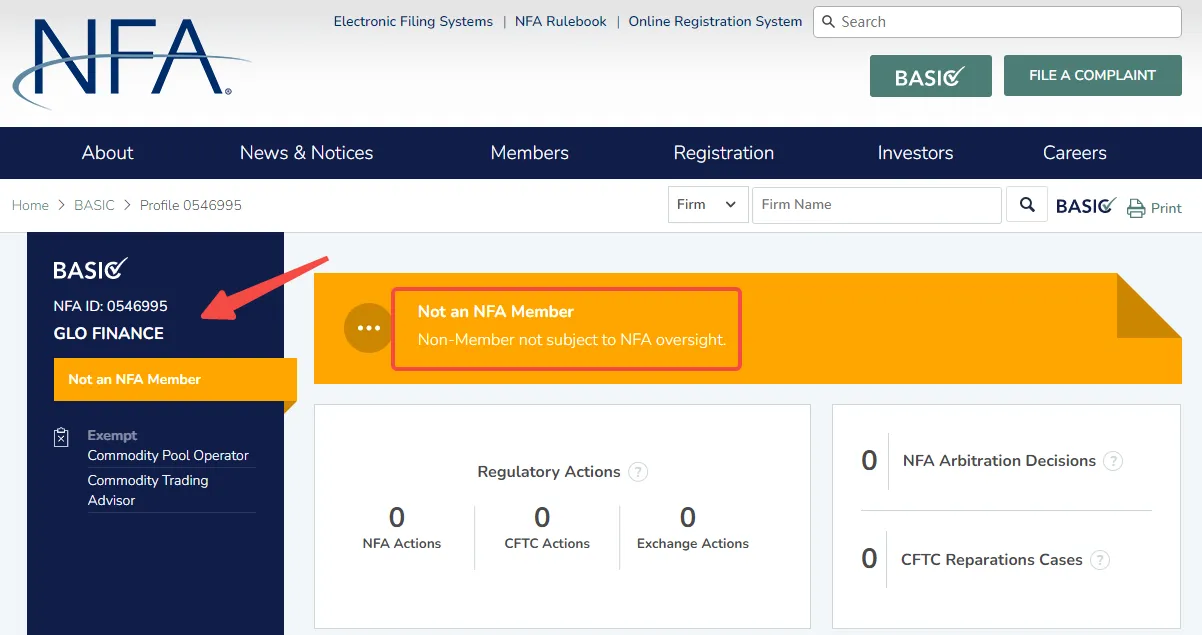
Task: Click the Not an NFA Member banner heading
Action: pos(496,312)
